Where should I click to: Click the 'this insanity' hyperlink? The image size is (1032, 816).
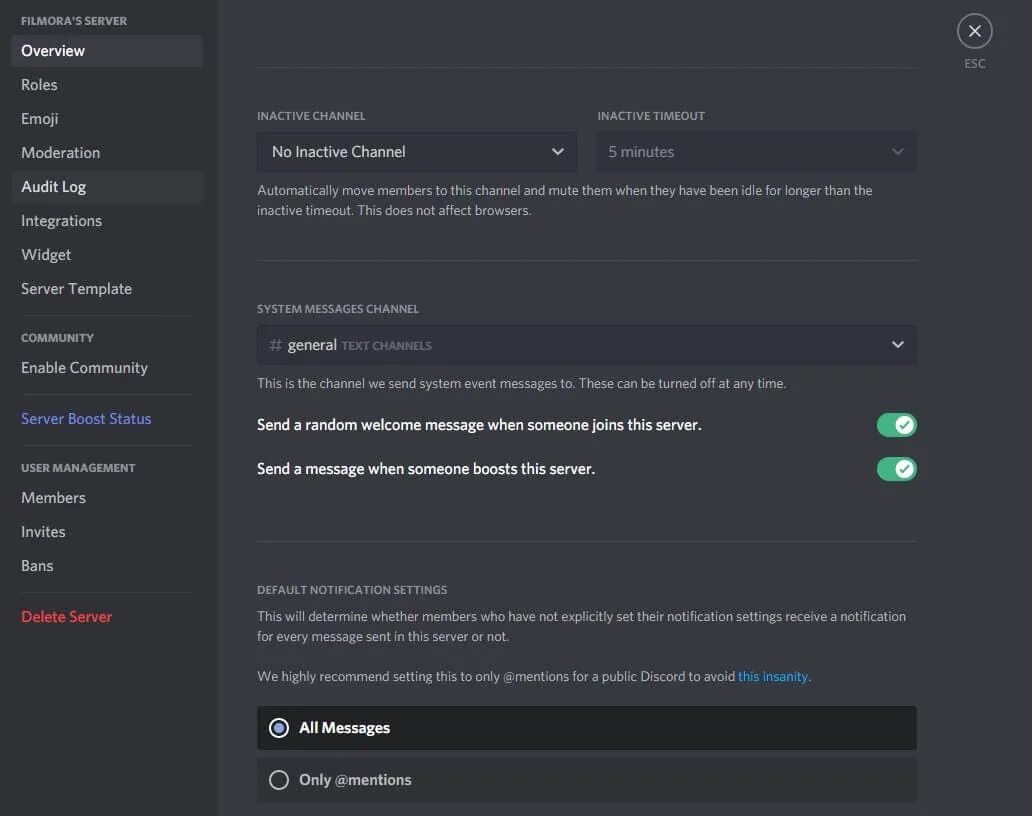(x=773, y=677)
